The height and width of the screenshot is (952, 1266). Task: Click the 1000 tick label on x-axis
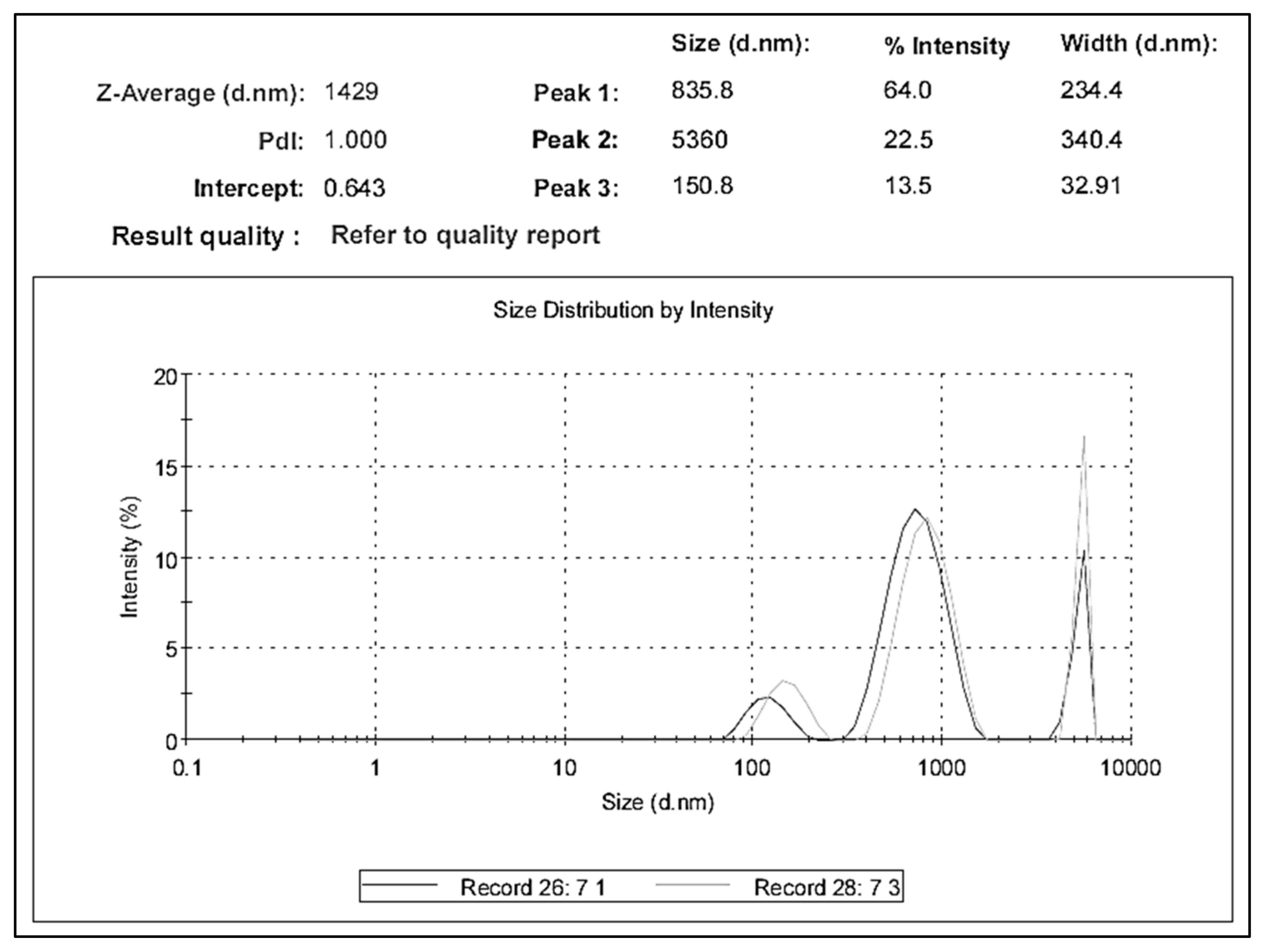click(942, 768)
